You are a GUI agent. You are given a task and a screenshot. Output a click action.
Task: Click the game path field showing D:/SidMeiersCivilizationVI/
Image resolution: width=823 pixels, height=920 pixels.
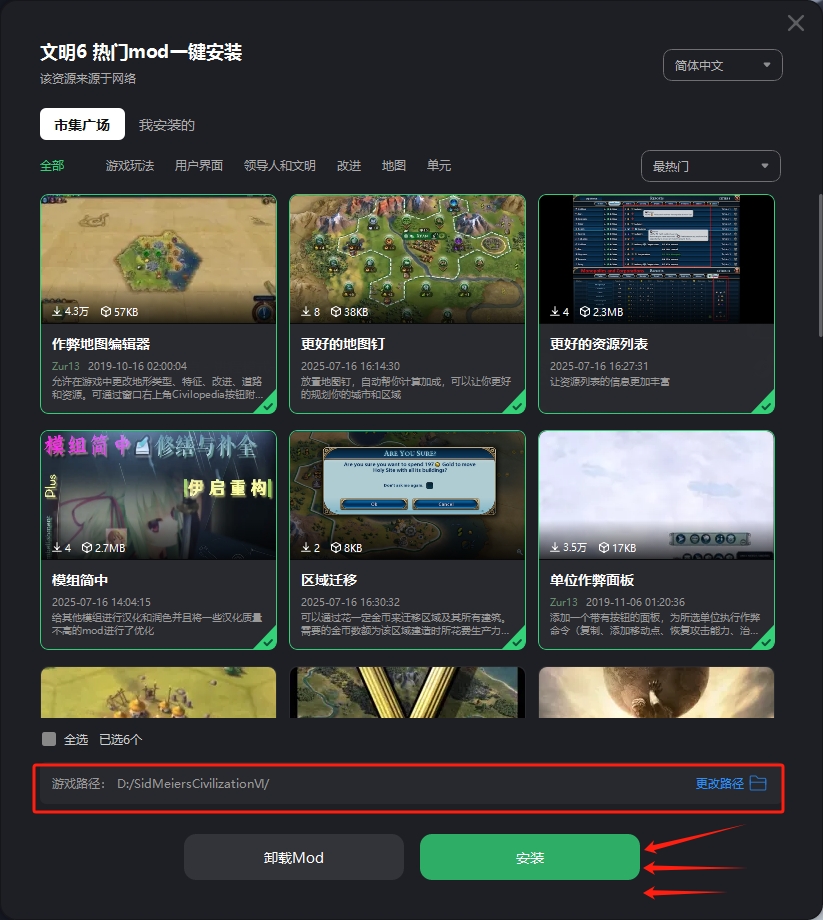point(408,784)
